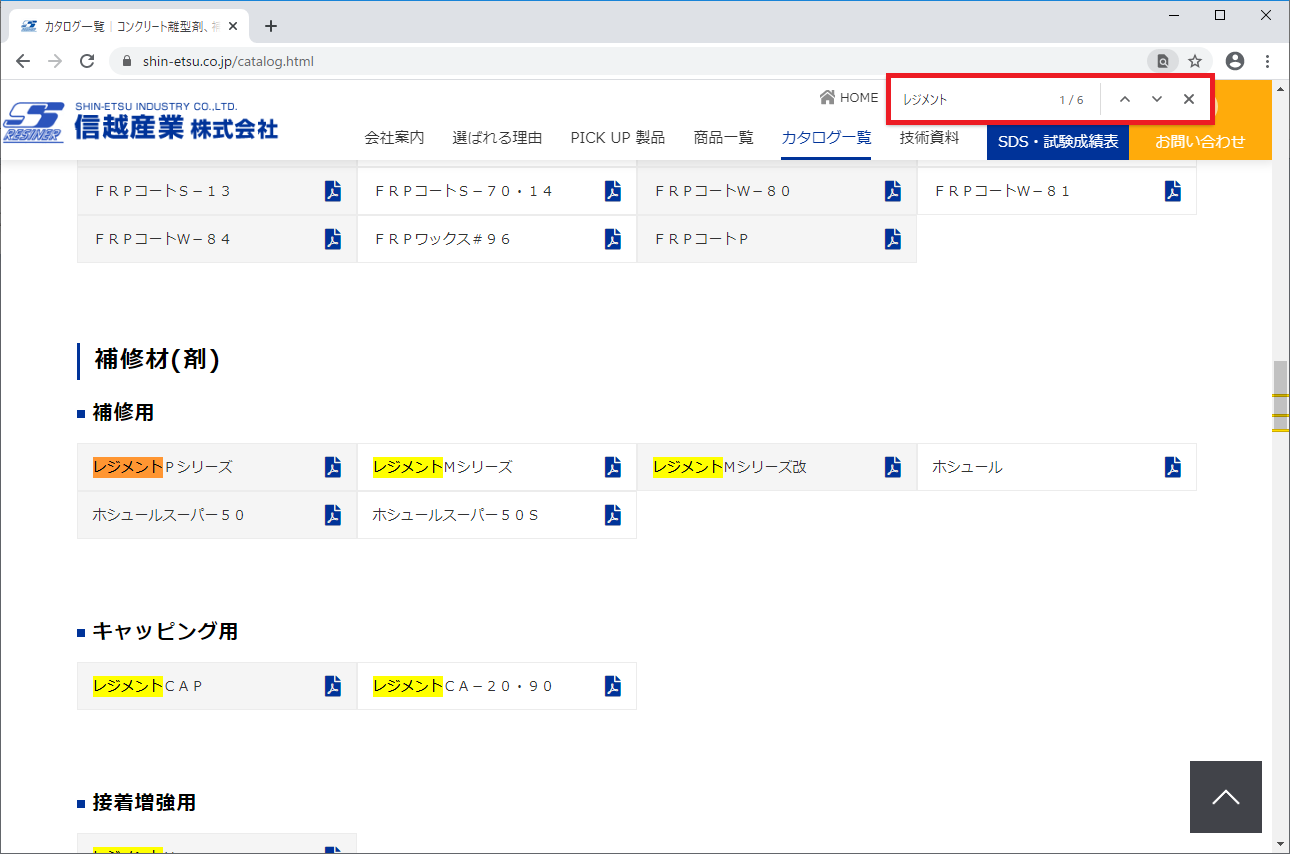1290x854 pixels.
Task: Click the scroll-to-top arrow button
Action: (x=1226, y=797)
